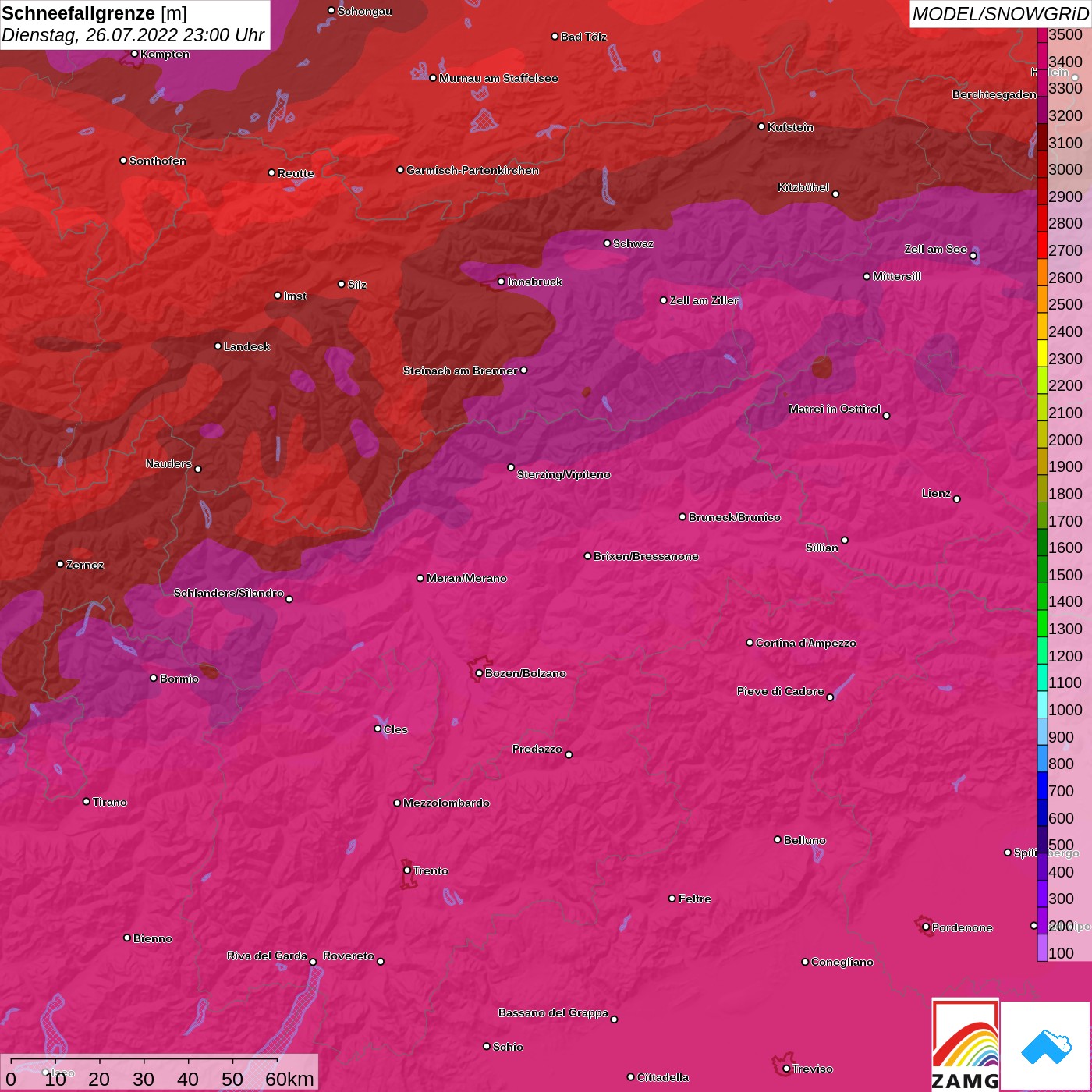Click the Bad Tölz location dot
Image resolution: width=1092 pixels, height=1092 pixels.
tap(555, 36)
